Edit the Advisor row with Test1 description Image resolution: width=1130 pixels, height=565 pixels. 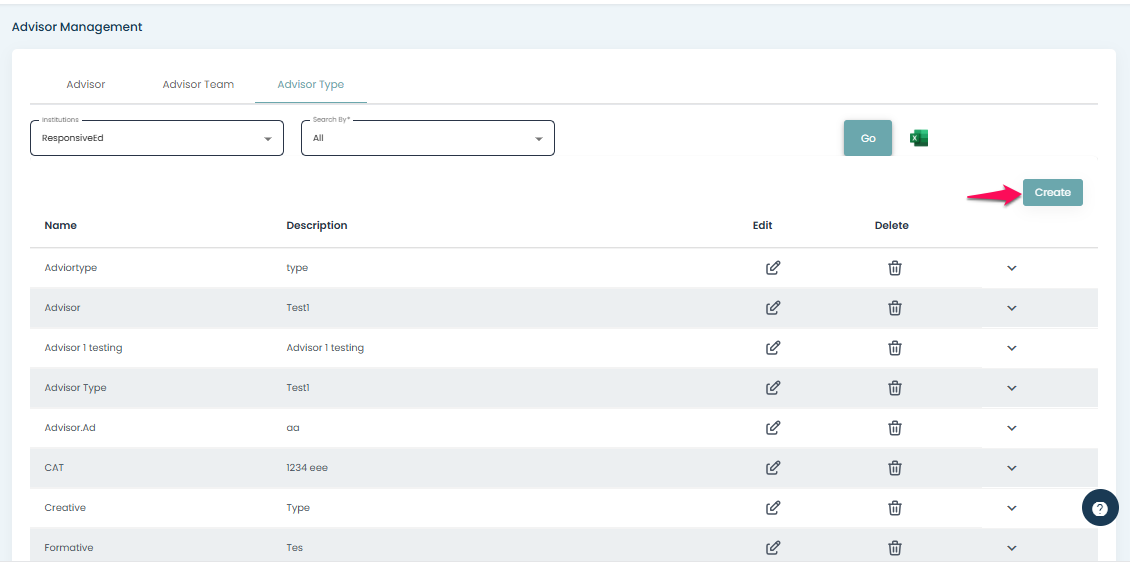click(x=773, y=308)
